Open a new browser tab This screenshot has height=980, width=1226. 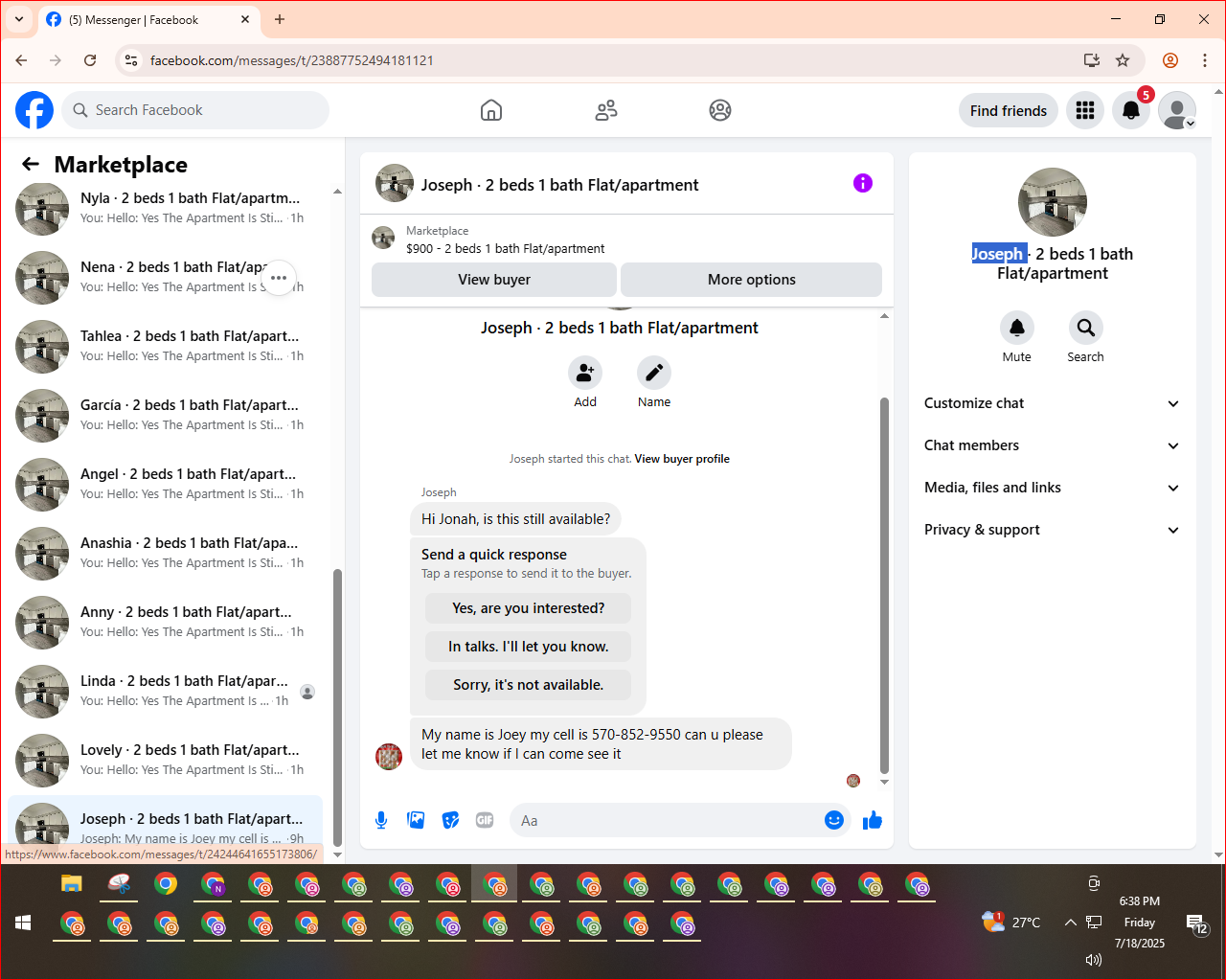click(x=280, y=19)
